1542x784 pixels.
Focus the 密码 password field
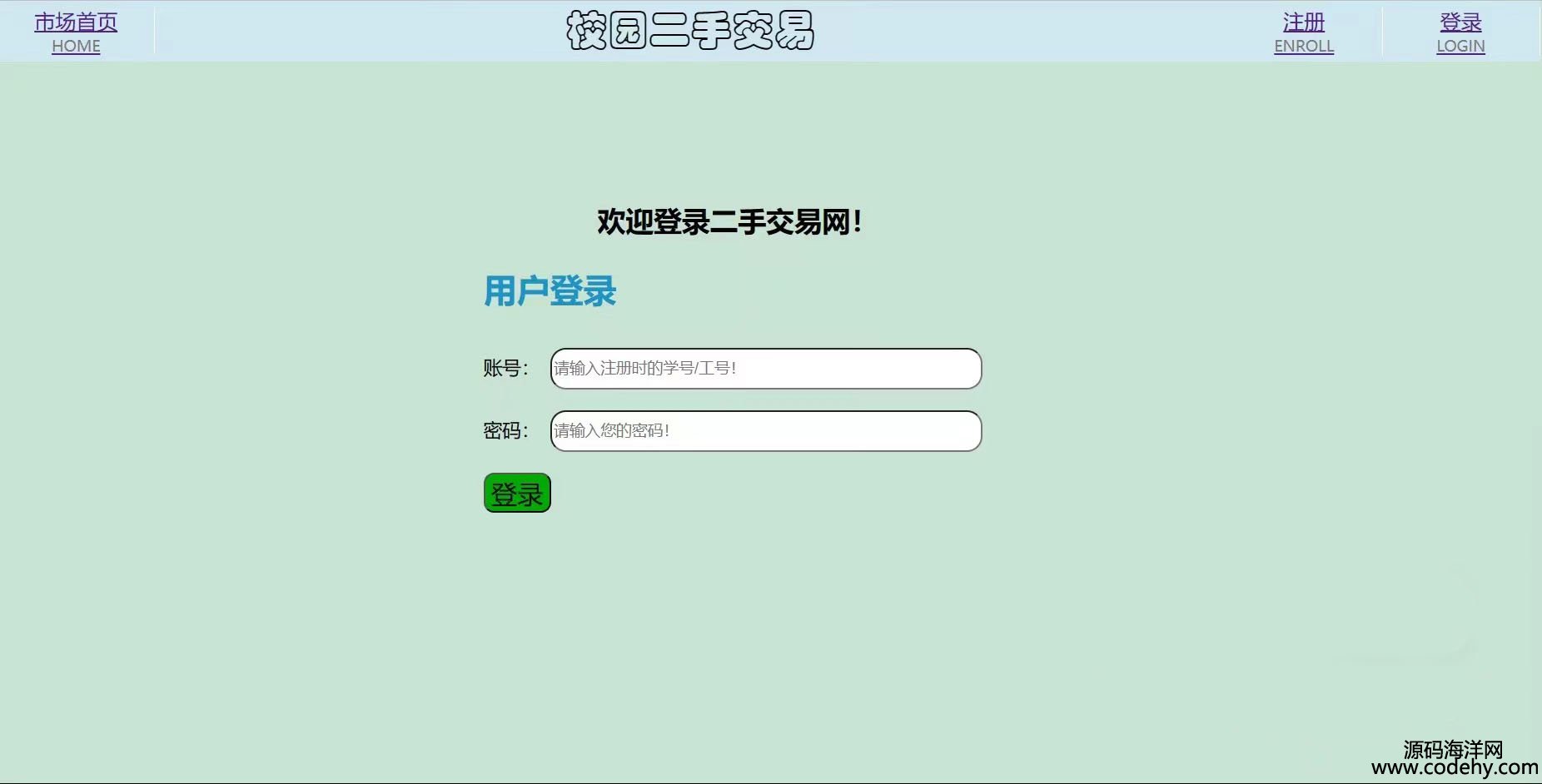766,431
